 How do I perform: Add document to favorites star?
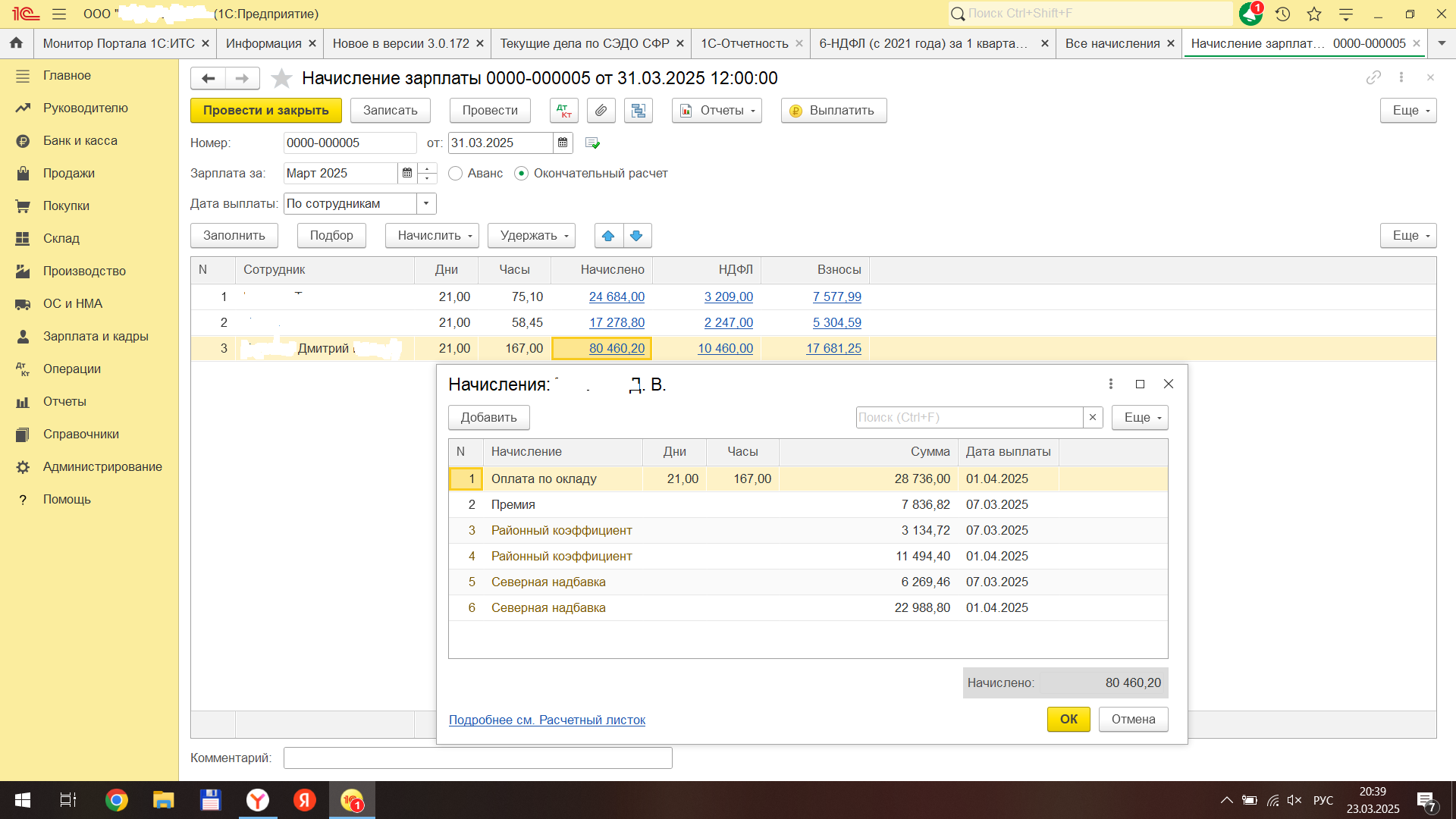click(x=281, y=78)
